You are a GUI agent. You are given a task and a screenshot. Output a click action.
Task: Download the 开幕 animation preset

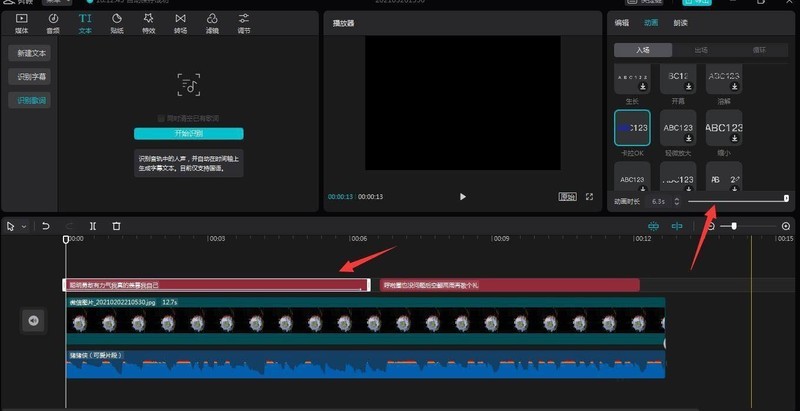[x=689, y=87]
